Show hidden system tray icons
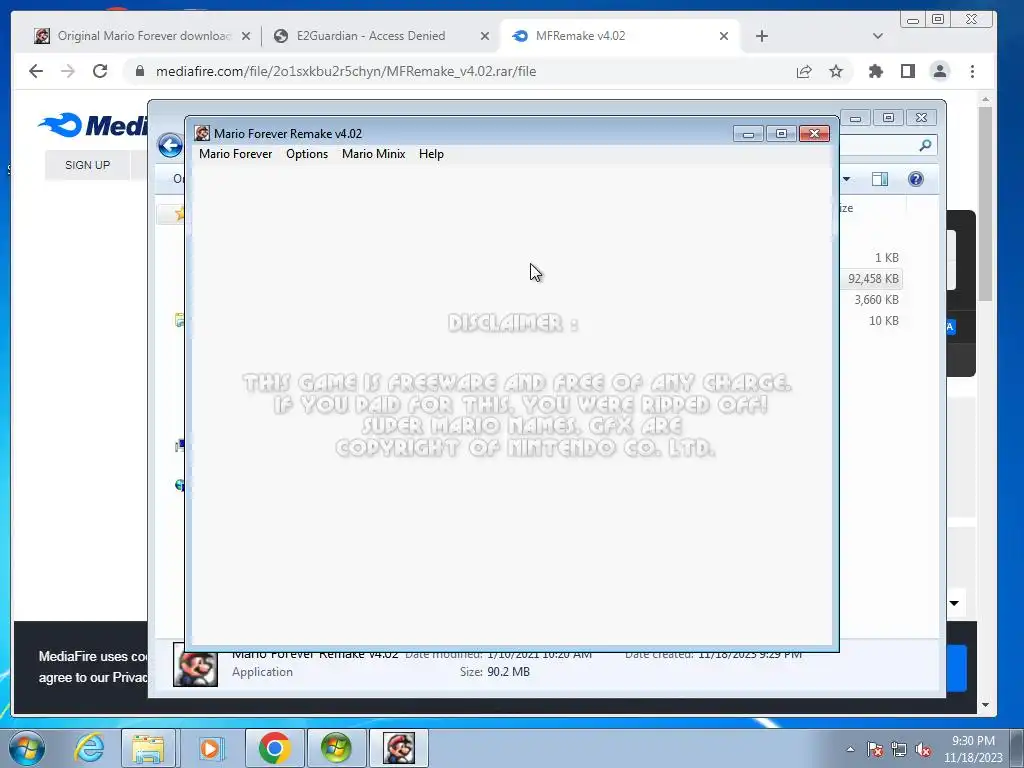This screenshot has height=768, width=1024. [x=850, y=749]
